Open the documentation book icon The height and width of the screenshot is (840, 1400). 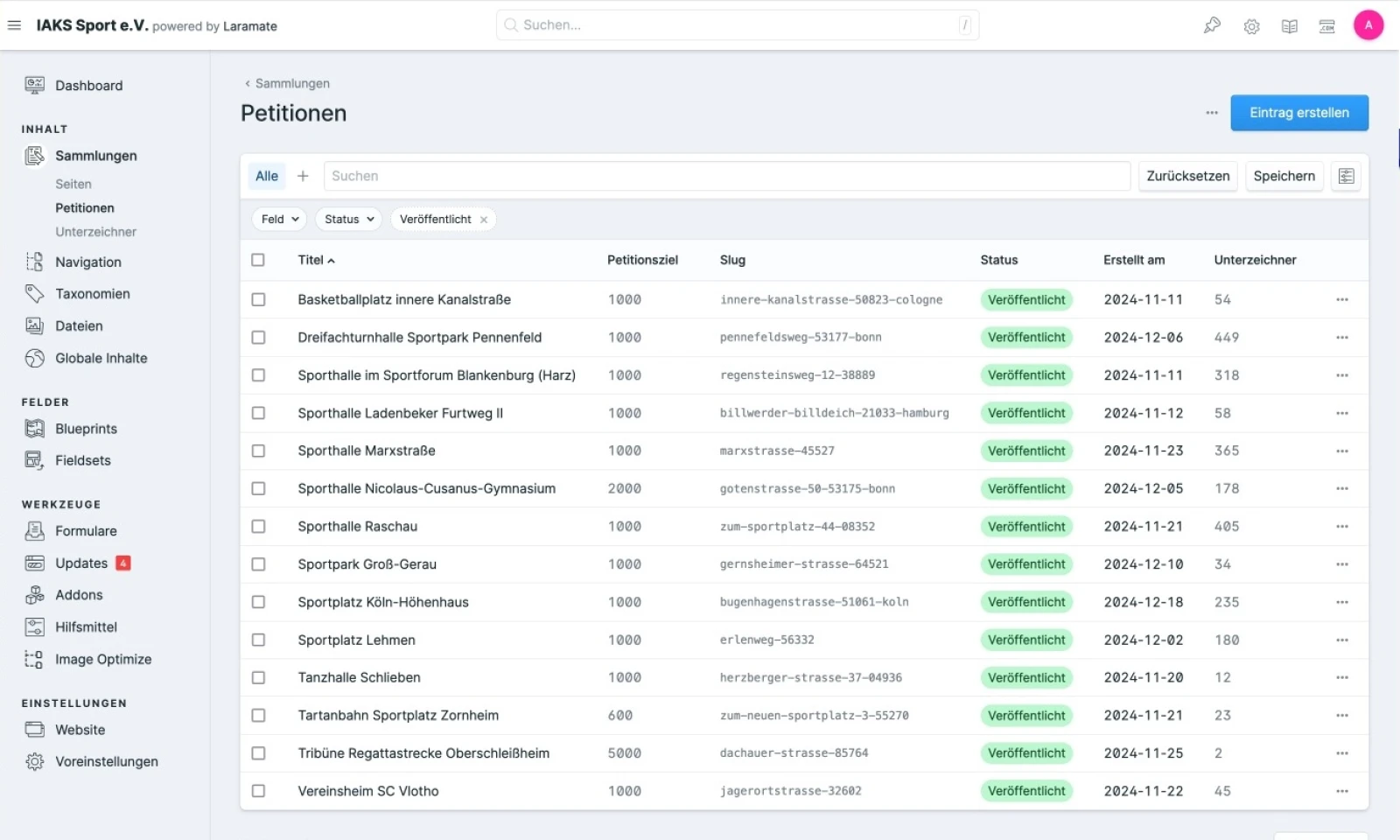pyautogui.click(x=1290, y=25)
